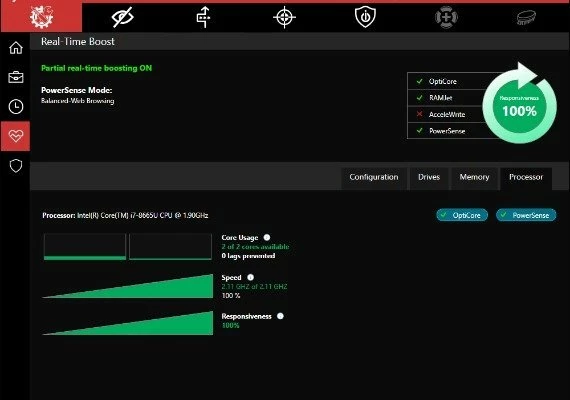Click the green '100%' responsiveness value
The height and width of the screenshot is (400, 570).
[230, 325]
